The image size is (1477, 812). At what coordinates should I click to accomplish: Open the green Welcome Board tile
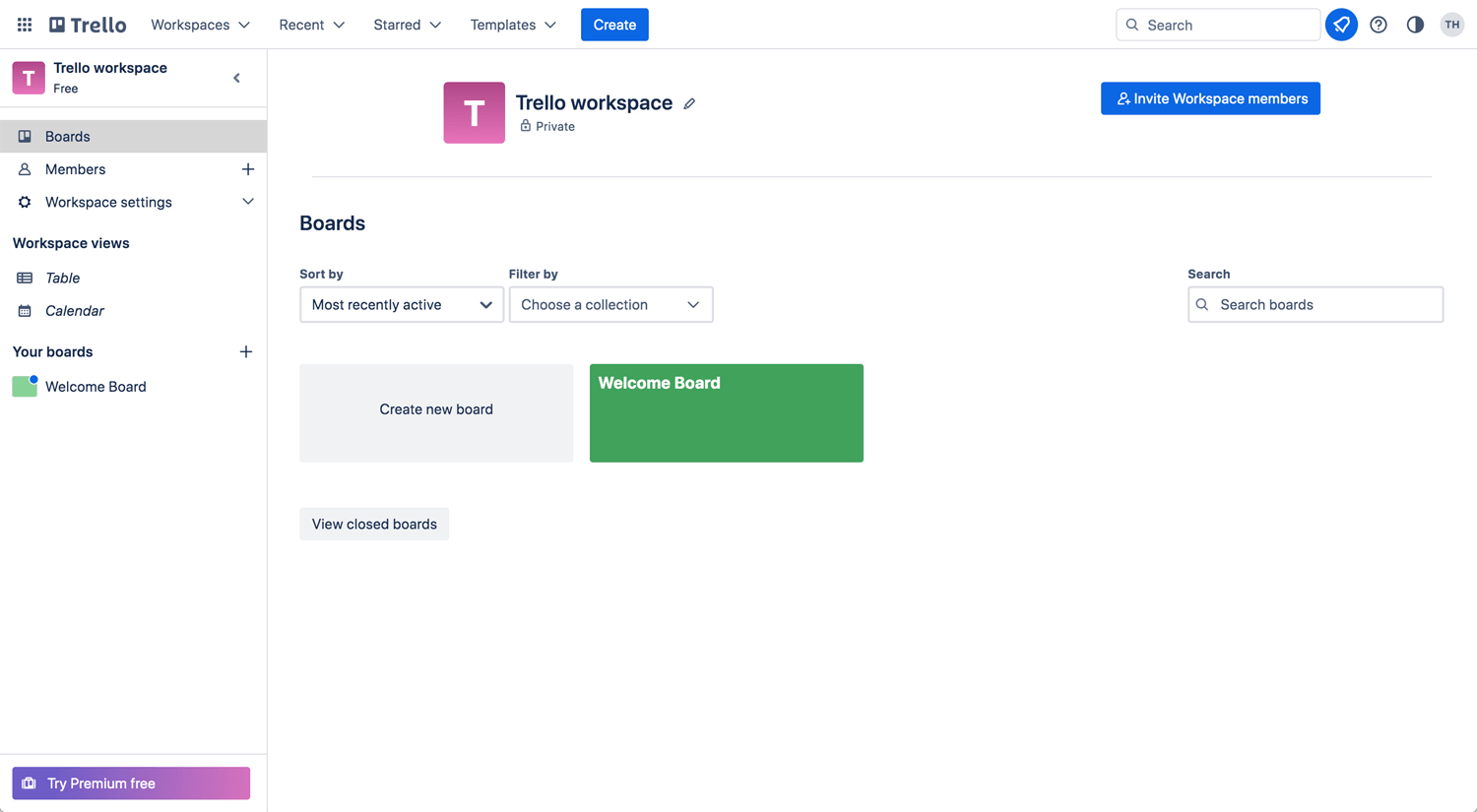pyautogui.click(x=727, y=412)
